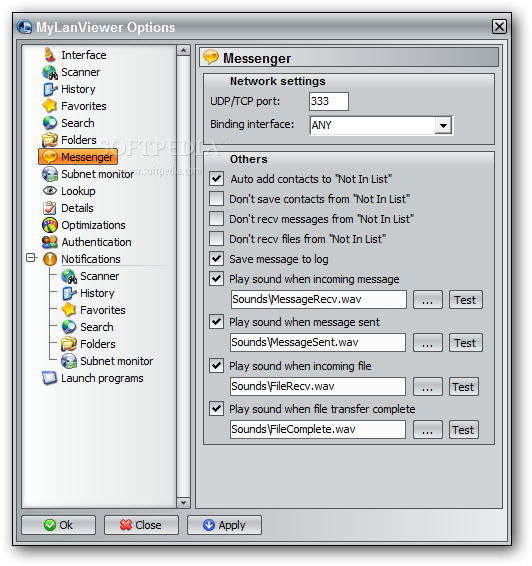Click the Messenger speech bubble icon in sidebar
Image resolution: width=532 pixels, height=566 pixels.
(x=50, y=157)
